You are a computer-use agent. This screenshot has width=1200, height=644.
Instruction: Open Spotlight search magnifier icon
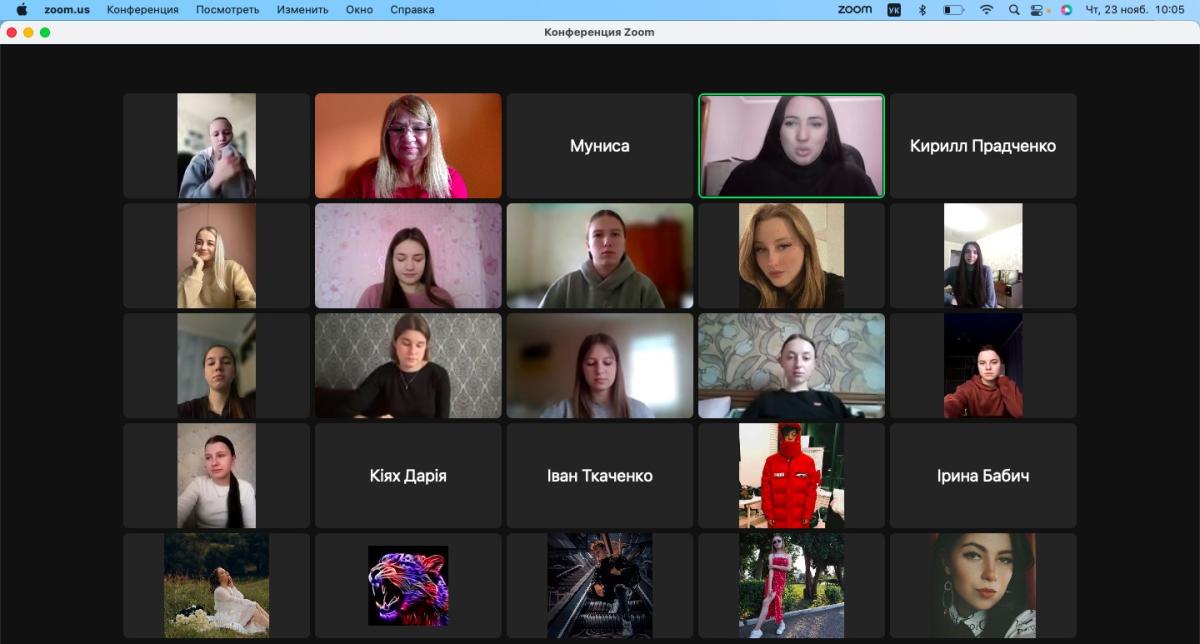(1014, 9)
